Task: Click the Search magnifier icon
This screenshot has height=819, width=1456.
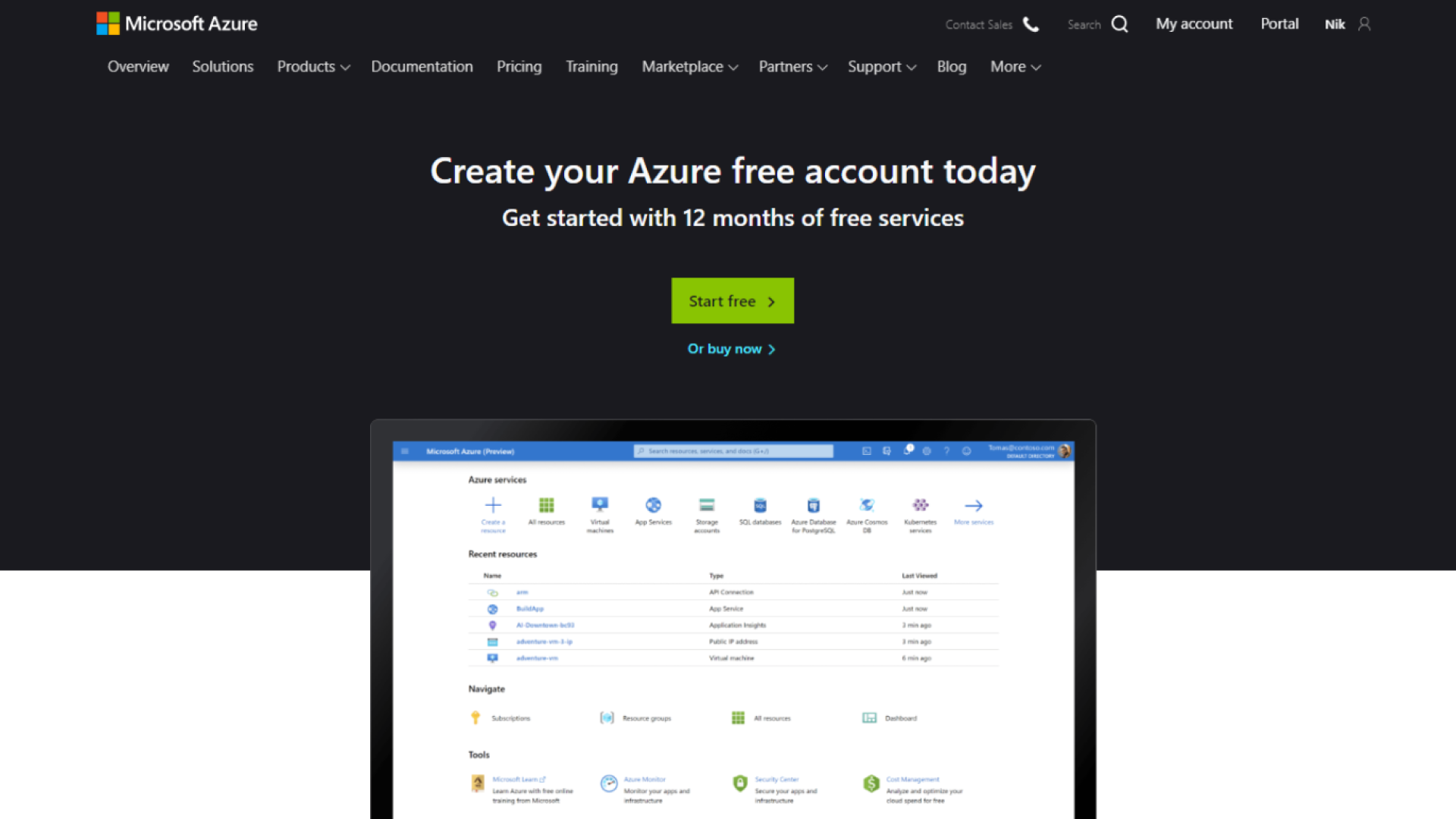Action: tap(1119, 24)
